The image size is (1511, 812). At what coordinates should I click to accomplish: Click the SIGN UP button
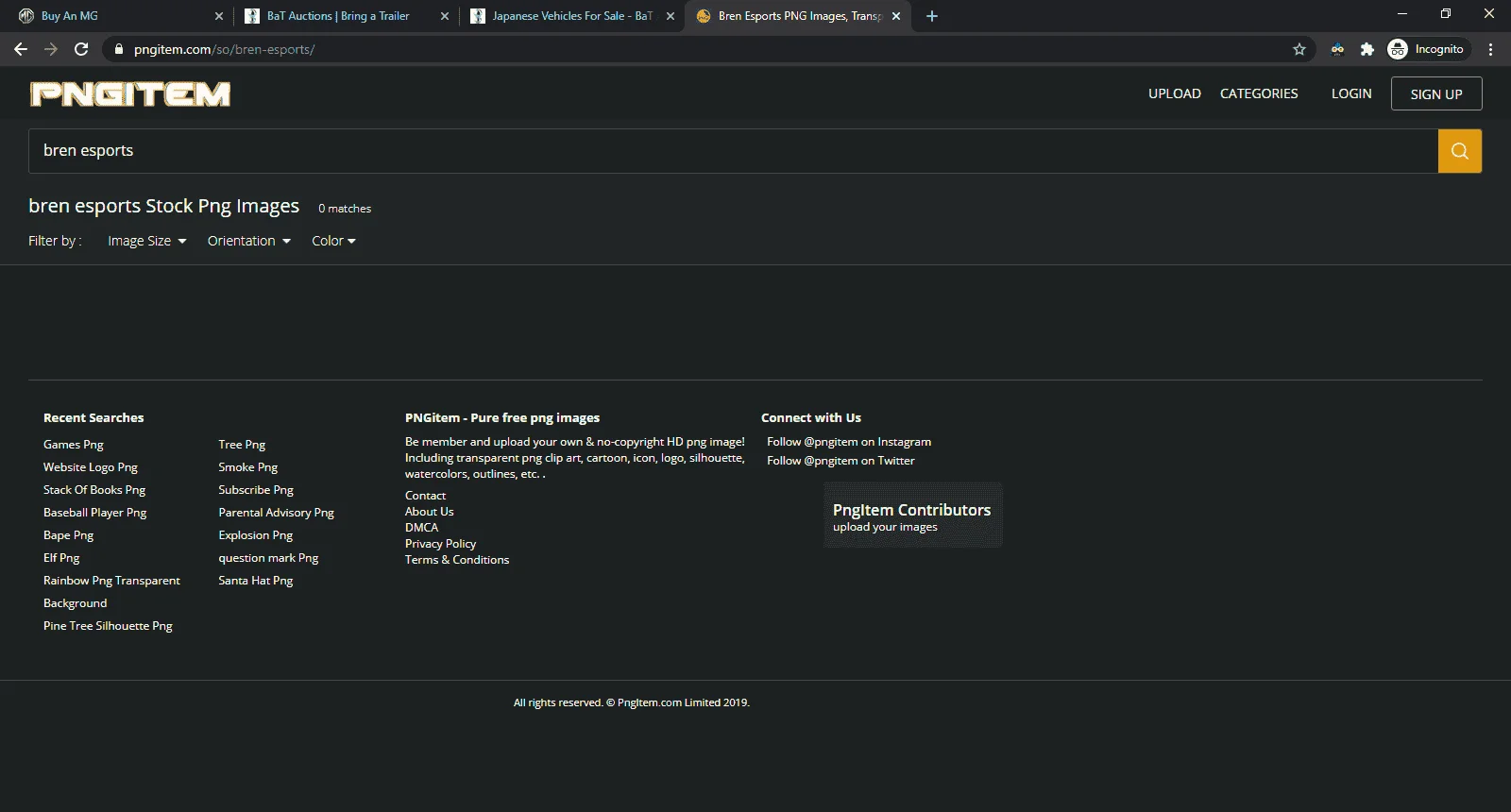pos(1436,93)
